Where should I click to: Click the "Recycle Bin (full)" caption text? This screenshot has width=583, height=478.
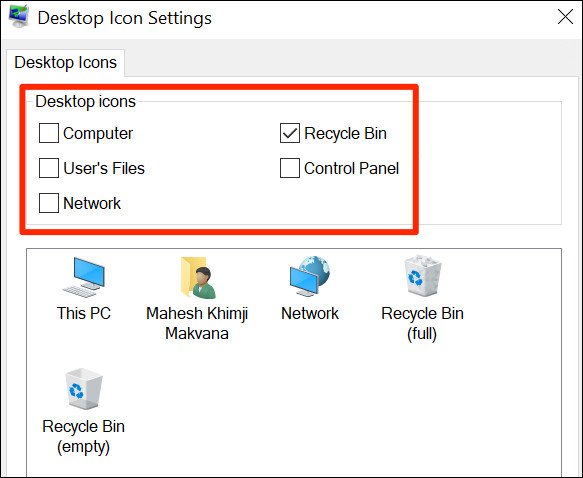(x=422, y=323)
